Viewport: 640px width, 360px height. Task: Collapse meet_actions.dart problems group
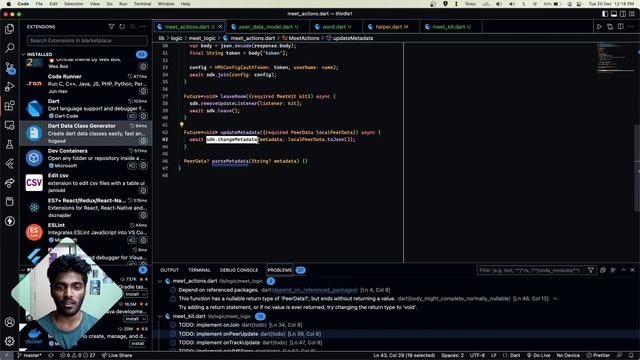[160, 281]
